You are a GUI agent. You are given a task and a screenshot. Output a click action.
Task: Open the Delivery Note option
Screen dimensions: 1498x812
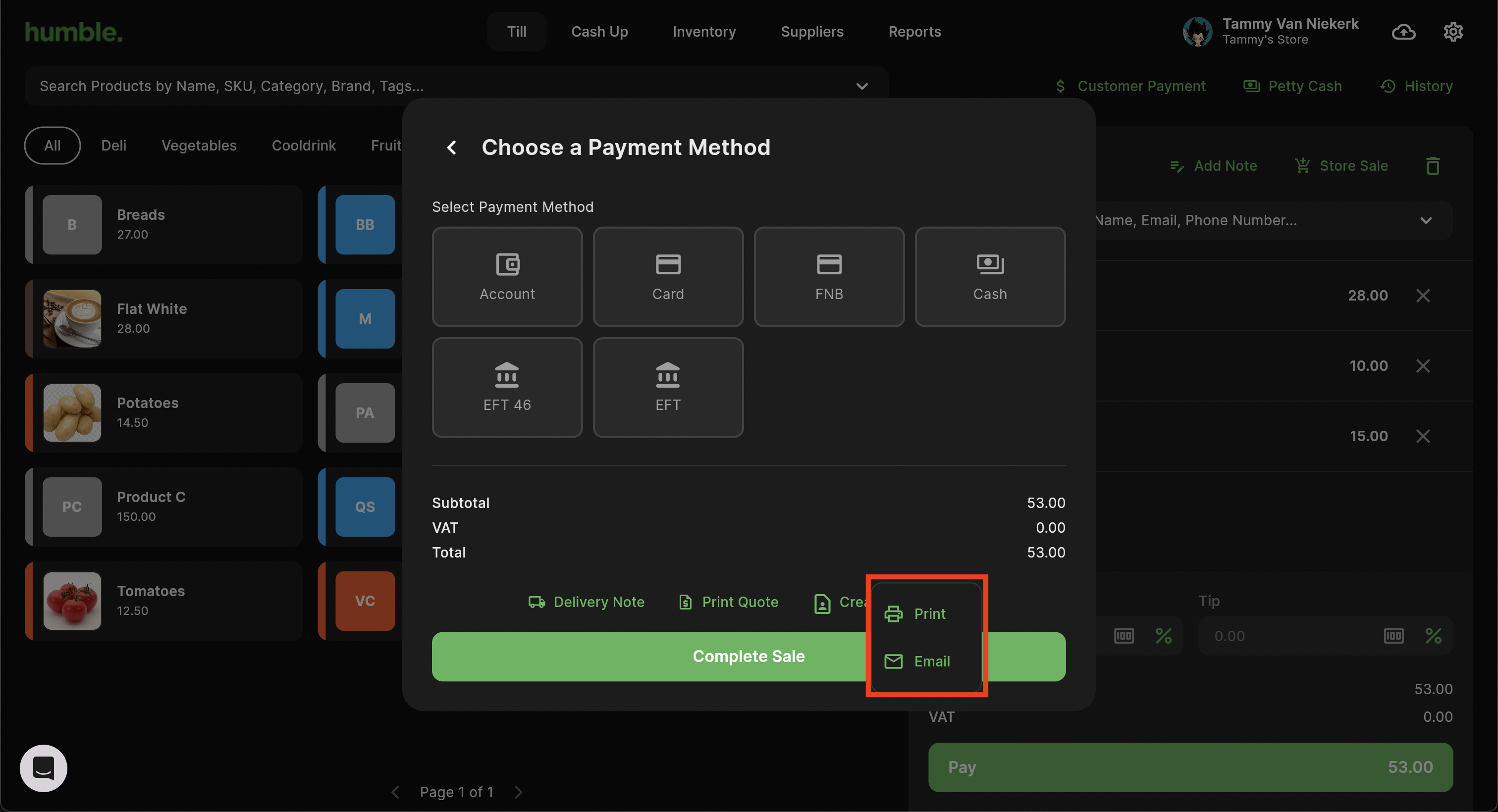(586, 602)
